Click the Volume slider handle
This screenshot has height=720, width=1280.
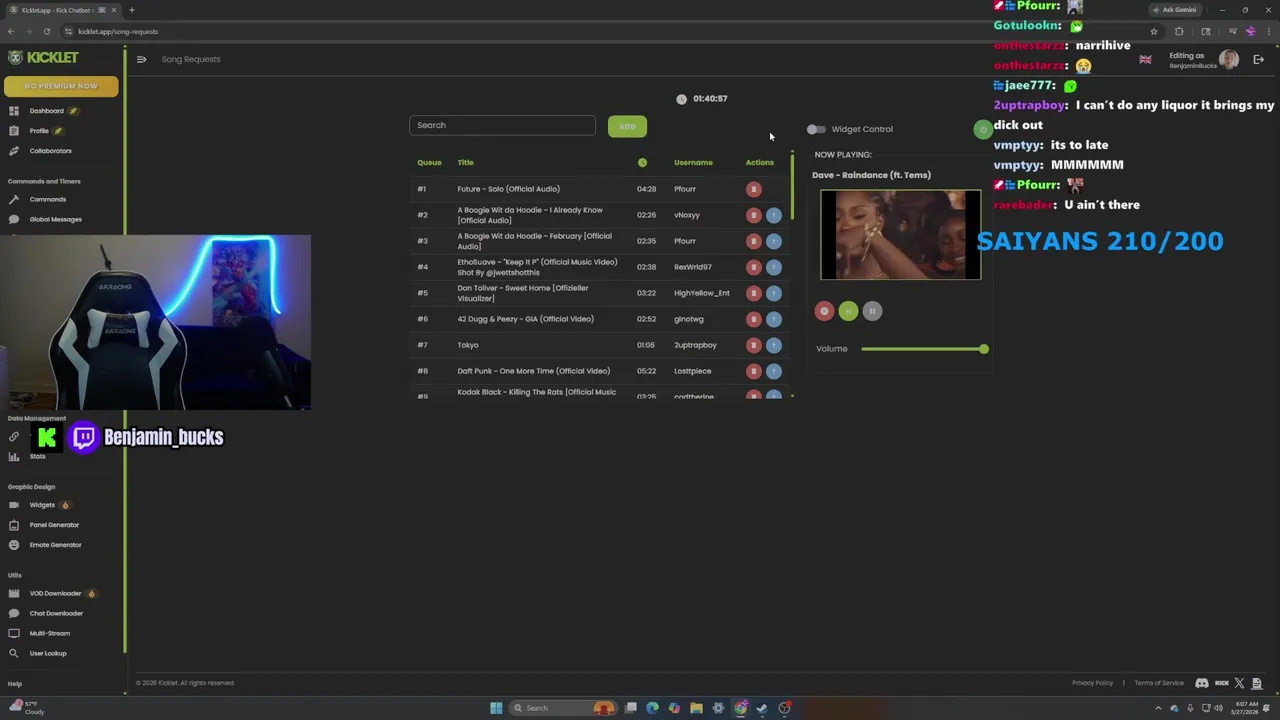984,349
